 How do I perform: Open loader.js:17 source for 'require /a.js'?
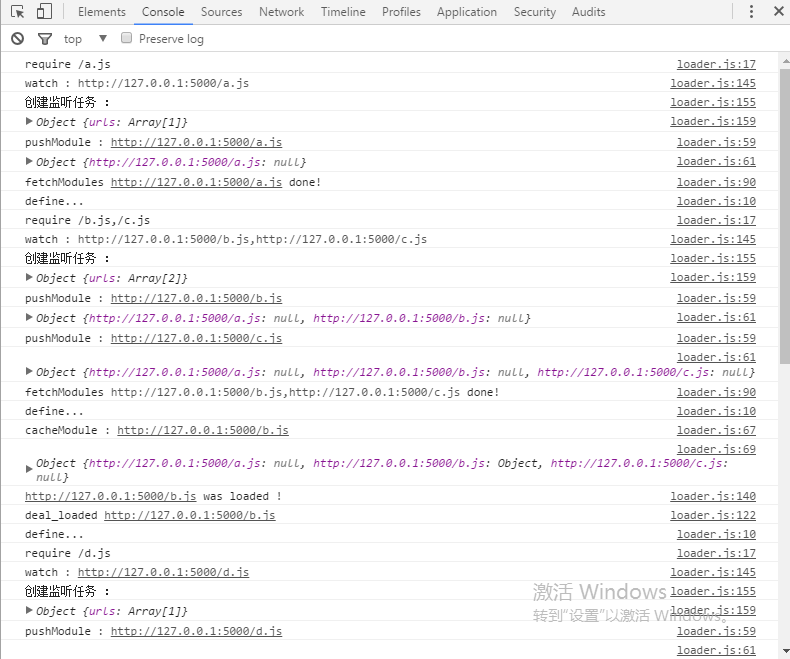tap(716, 64)
